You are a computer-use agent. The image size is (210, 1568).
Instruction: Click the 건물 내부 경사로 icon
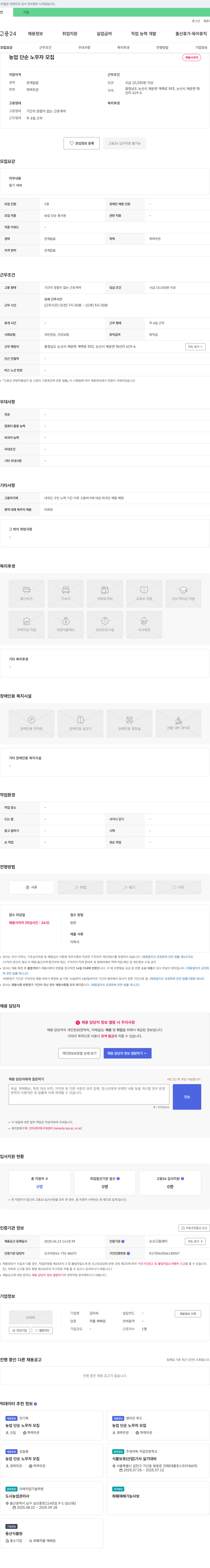178,724
